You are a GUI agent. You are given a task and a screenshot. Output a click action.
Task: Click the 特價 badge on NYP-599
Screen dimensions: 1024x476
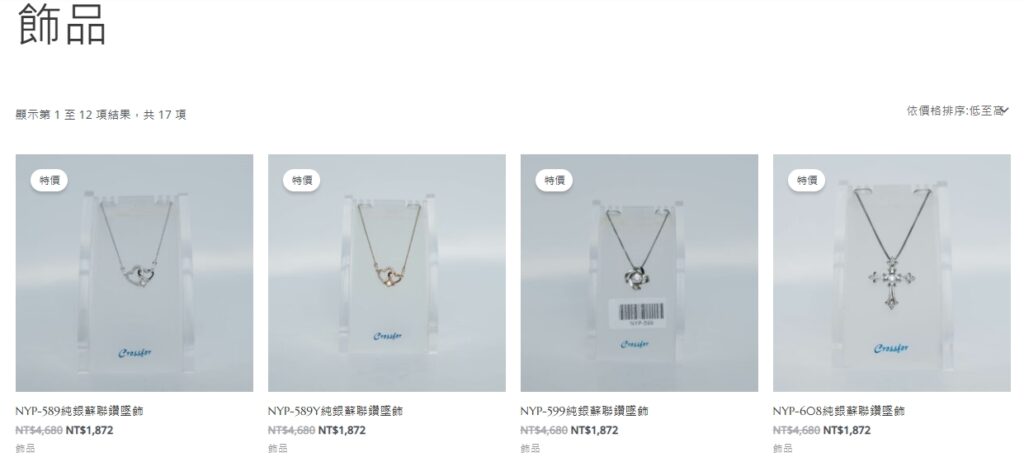pyautogui.click(x=554, y=180)
